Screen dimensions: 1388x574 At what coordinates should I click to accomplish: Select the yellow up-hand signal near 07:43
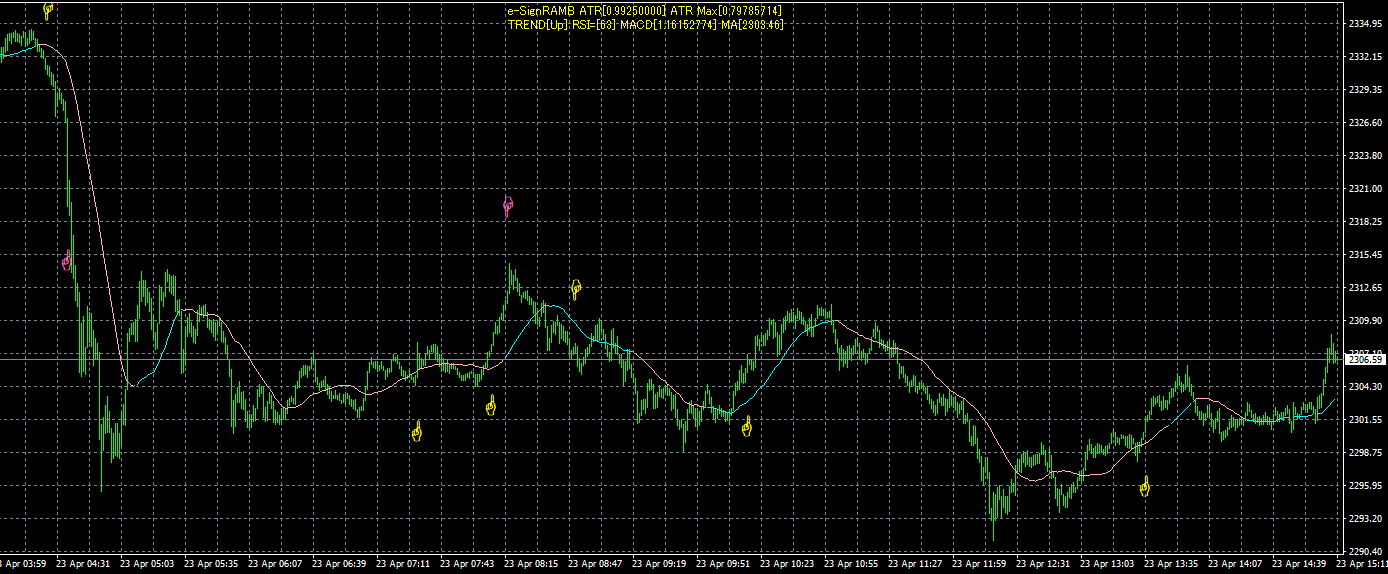(x=491, y=406)
